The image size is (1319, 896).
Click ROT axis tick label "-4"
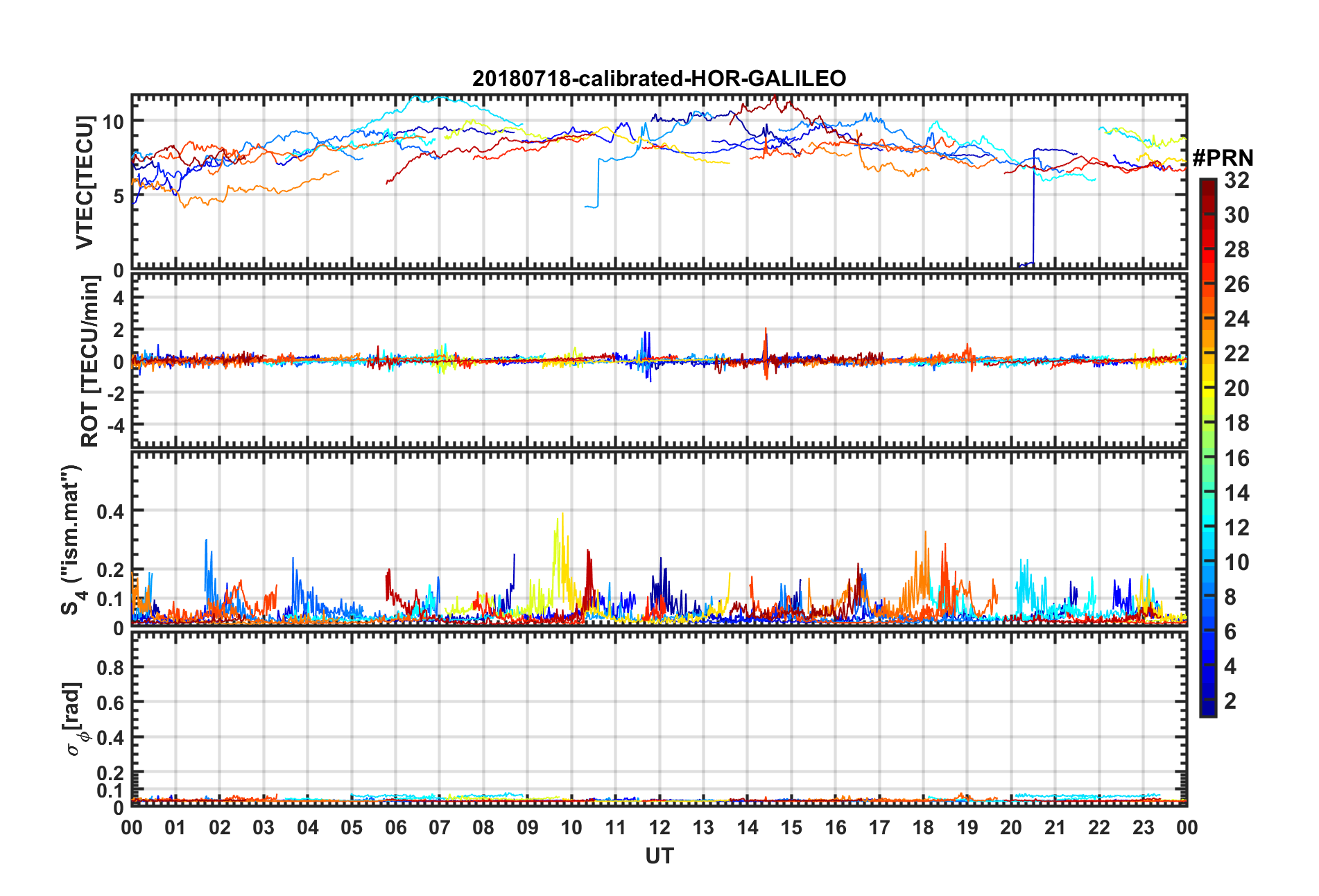[x=115, y=424]
